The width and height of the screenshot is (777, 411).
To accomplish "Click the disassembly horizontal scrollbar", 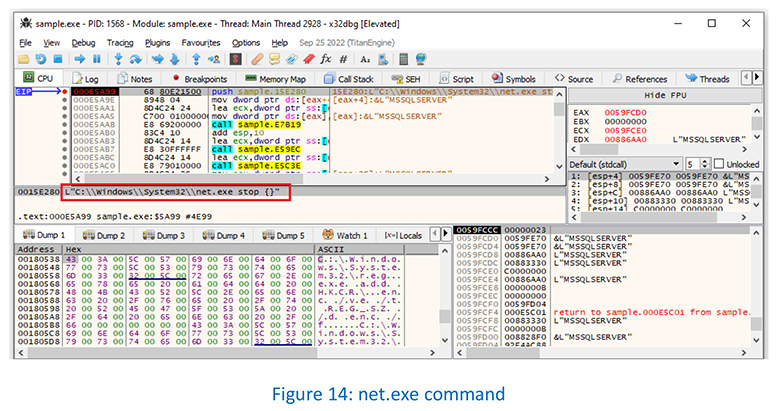I will click(x=314, y=179).
